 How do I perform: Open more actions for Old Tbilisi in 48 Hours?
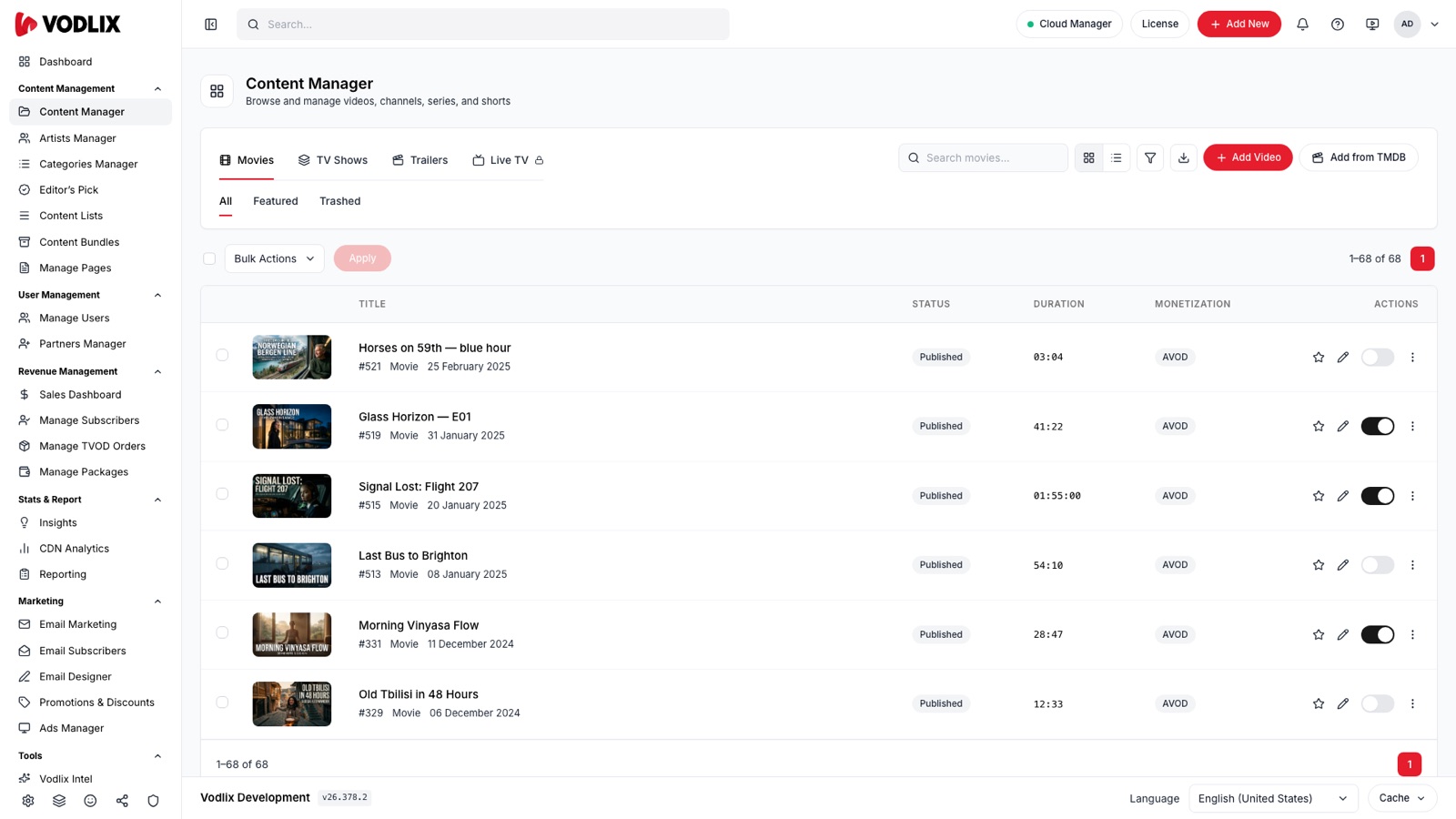pyautogui.click(x=1412, y=703)
